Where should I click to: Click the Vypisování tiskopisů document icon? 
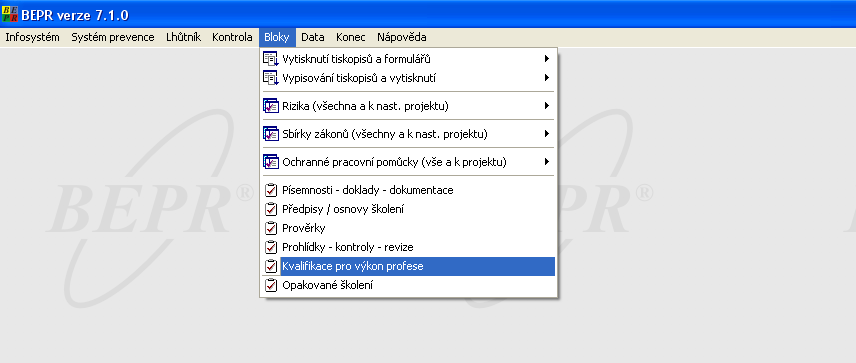point(271,78)
